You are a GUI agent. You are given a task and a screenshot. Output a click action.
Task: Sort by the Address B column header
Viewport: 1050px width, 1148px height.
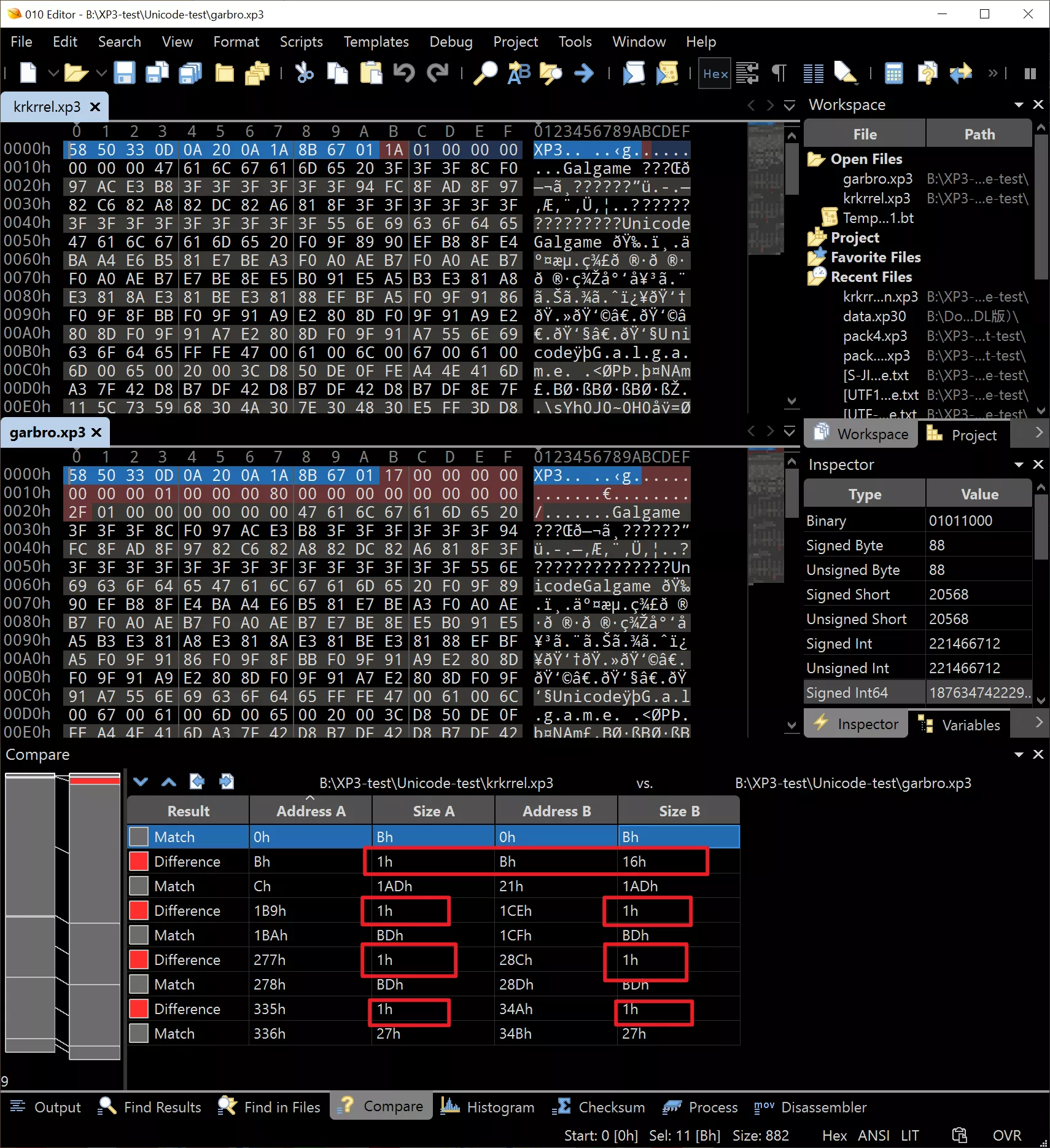coord(556,811)
